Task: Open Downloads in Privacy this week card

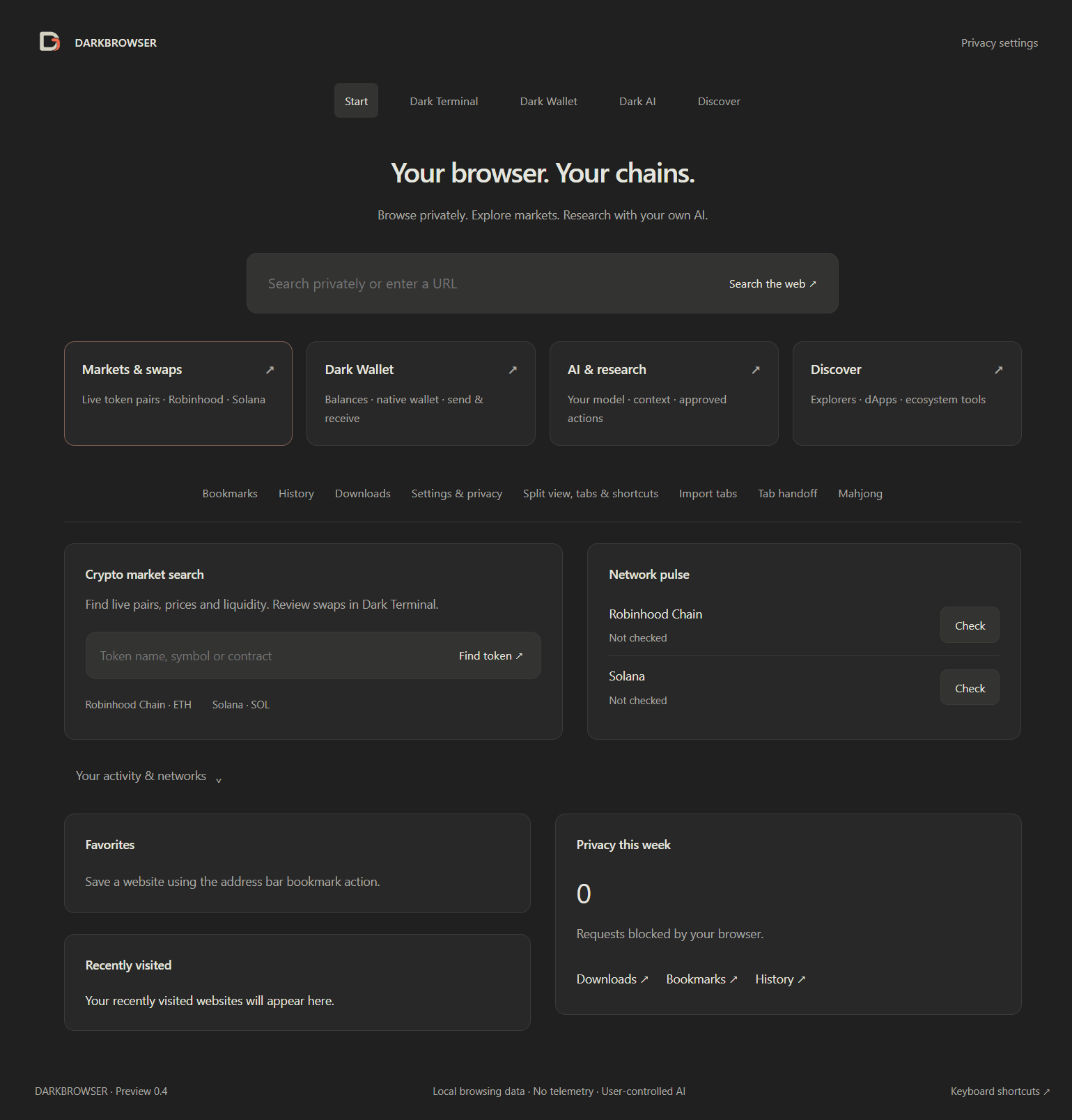Action: tap(612, 979)
